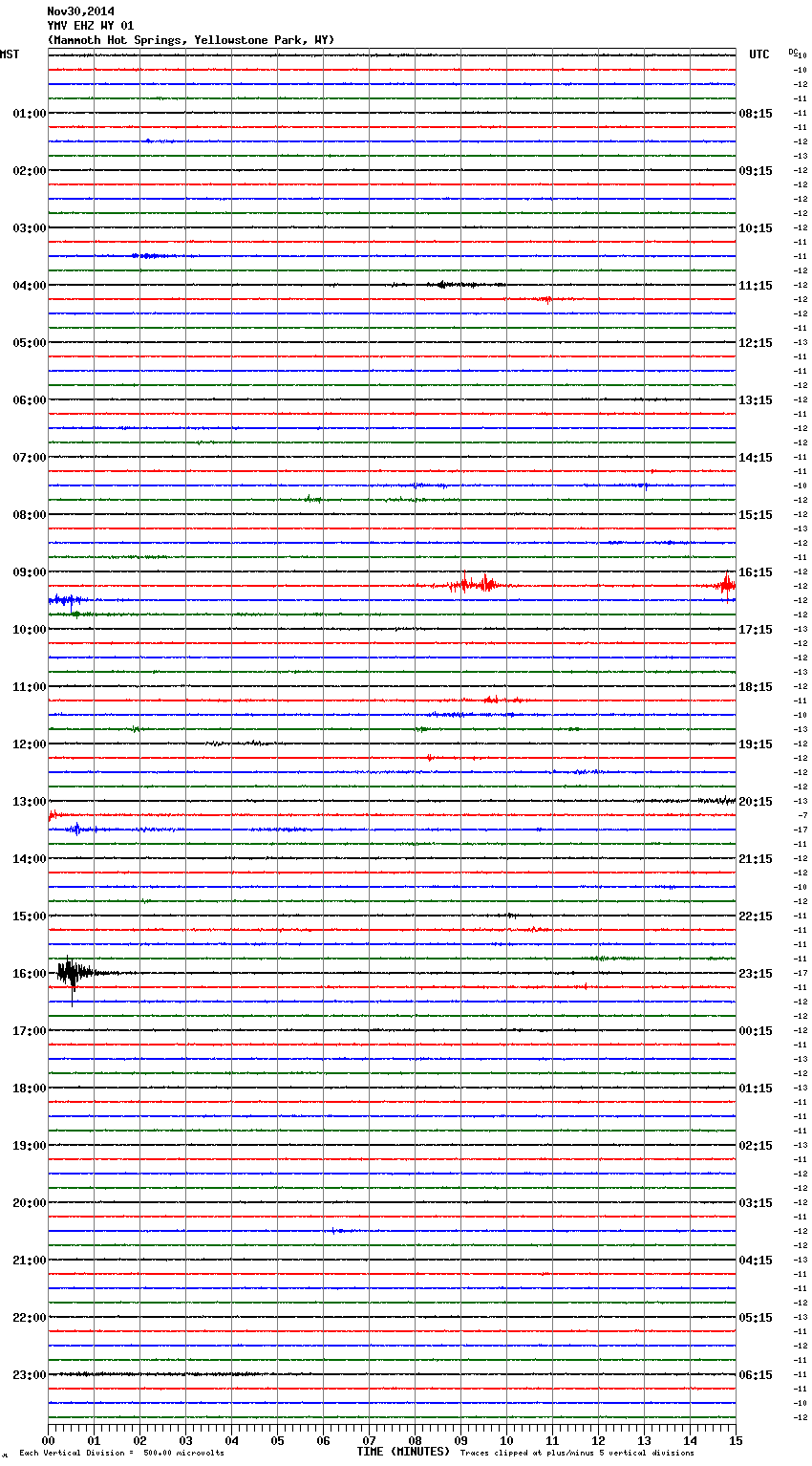Viewport: 812px width, 1466px height.
Task: Click the 14:15 UTC time label
Action: pyautogui.click(x=756, y=458)
